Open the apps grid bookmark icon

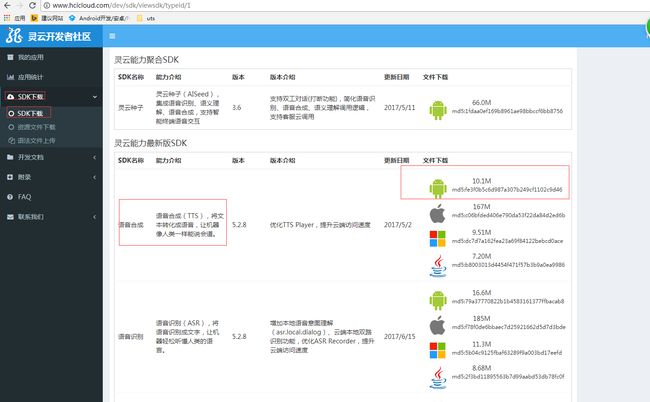(7, 18)
